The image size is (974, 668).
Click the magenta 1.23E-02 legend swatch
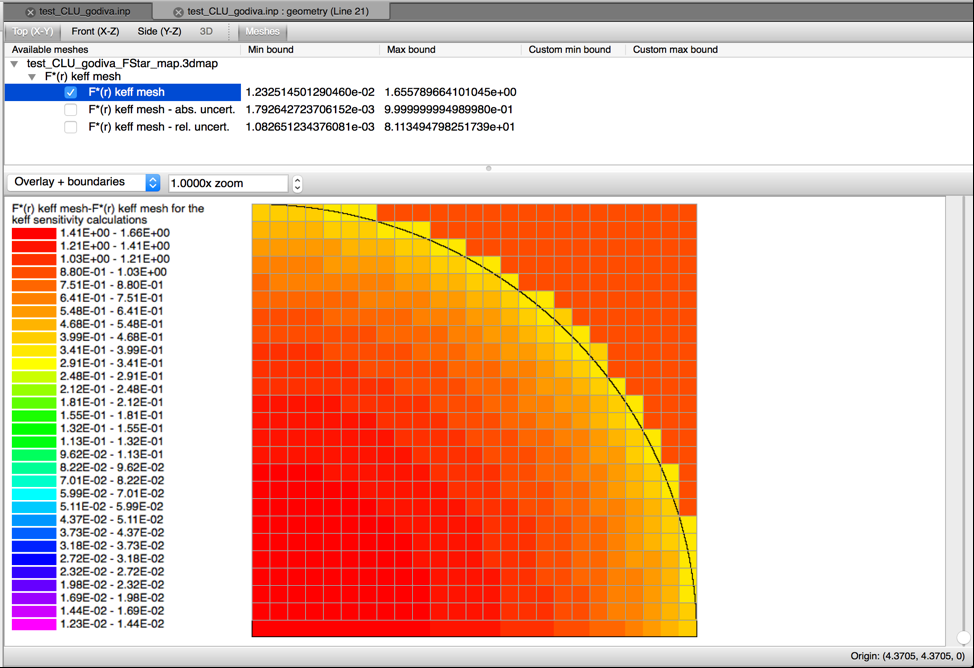point(34,625)
